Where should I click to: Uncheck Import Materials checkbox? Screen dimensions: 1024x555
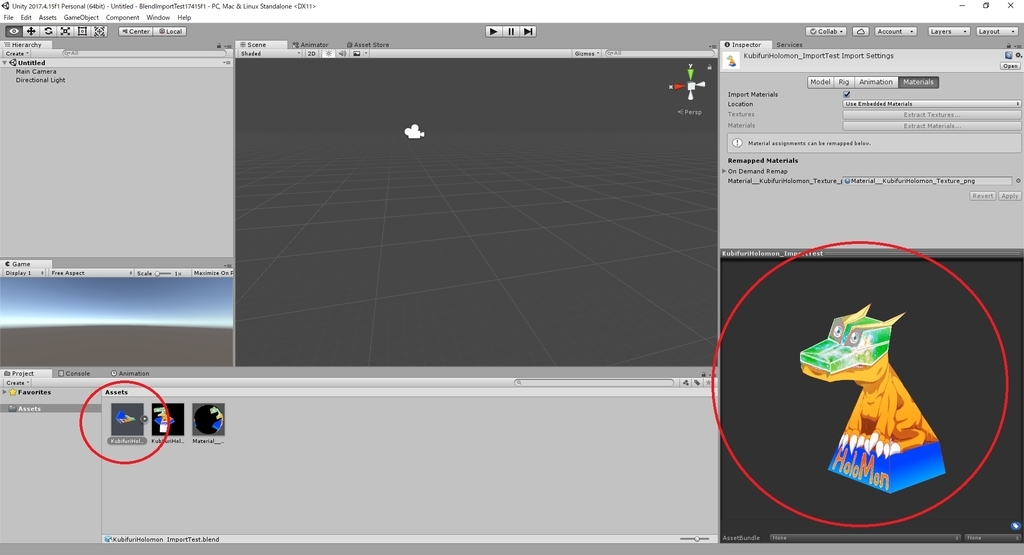click(x=847, y=94)
